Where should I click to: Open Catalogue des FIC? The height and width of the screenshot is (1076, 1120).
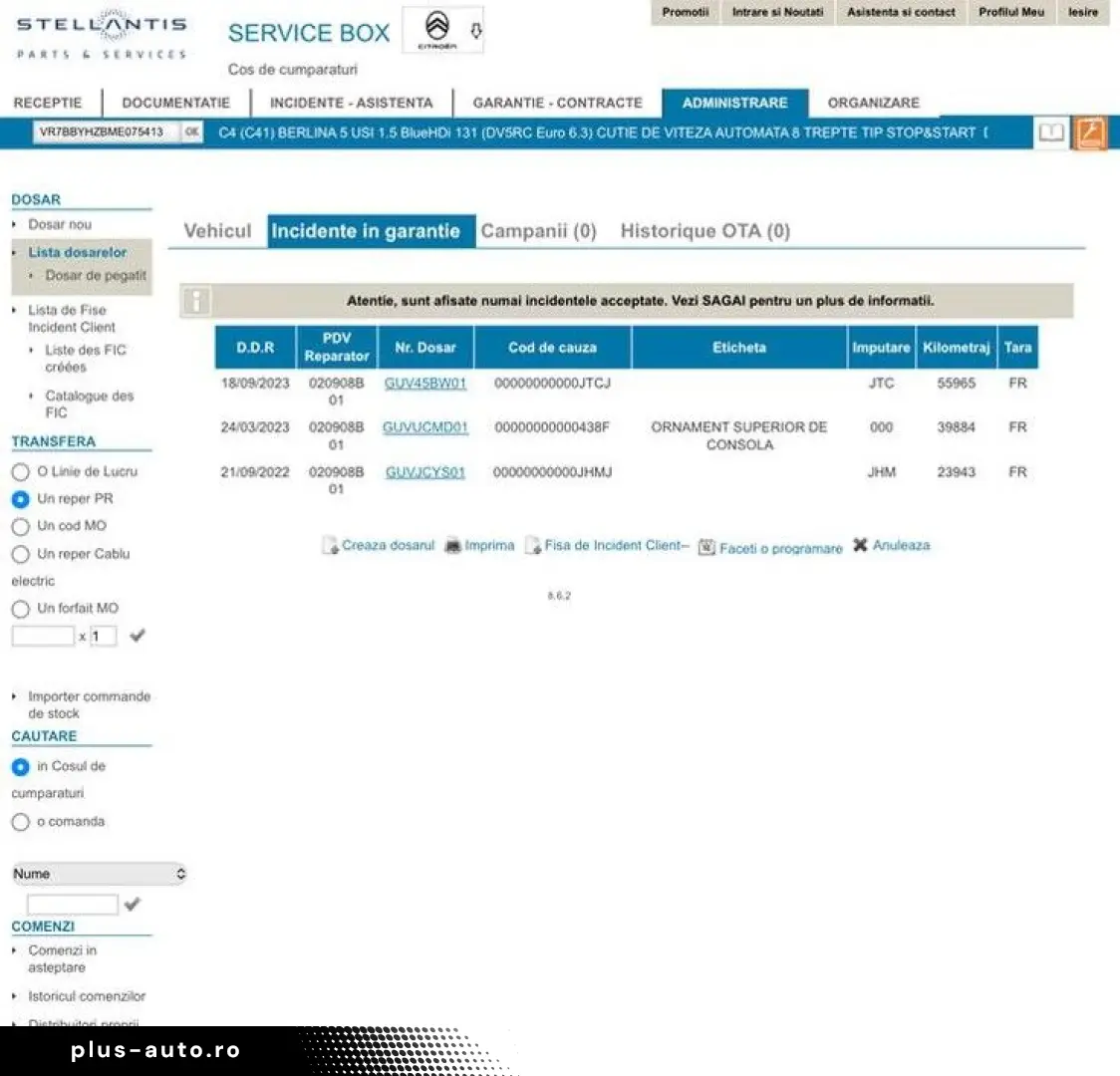coord(90,404)
